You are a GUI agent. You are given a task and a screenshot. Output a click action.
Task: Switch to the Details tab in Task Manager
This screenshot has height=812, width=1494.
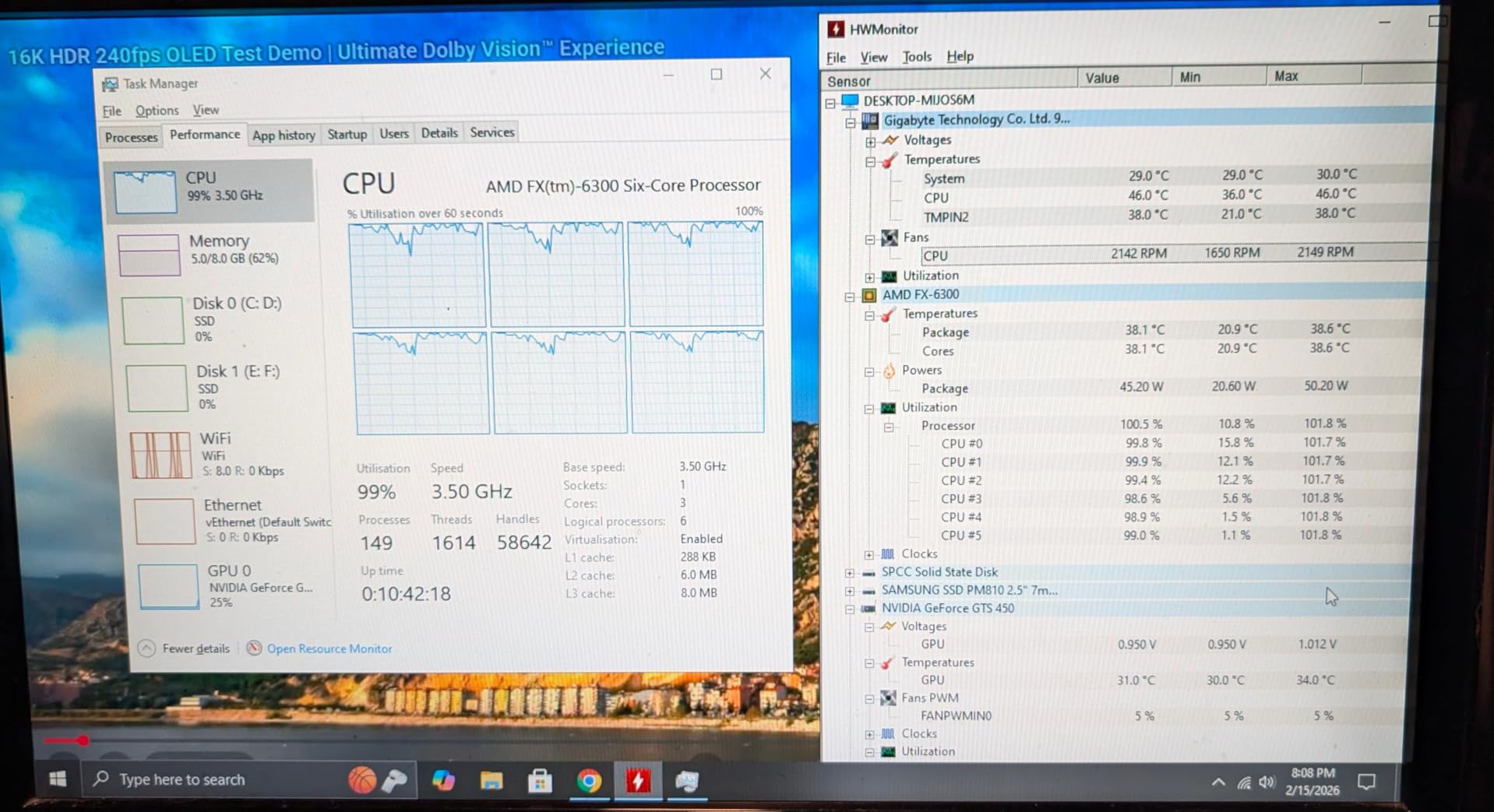click(x=439, y=133)
